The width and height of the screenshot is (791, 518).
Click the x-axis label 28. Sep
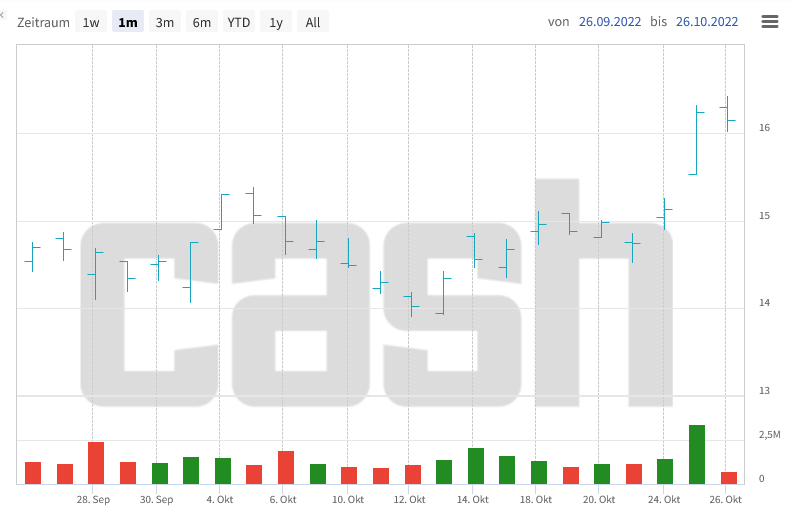93,499
